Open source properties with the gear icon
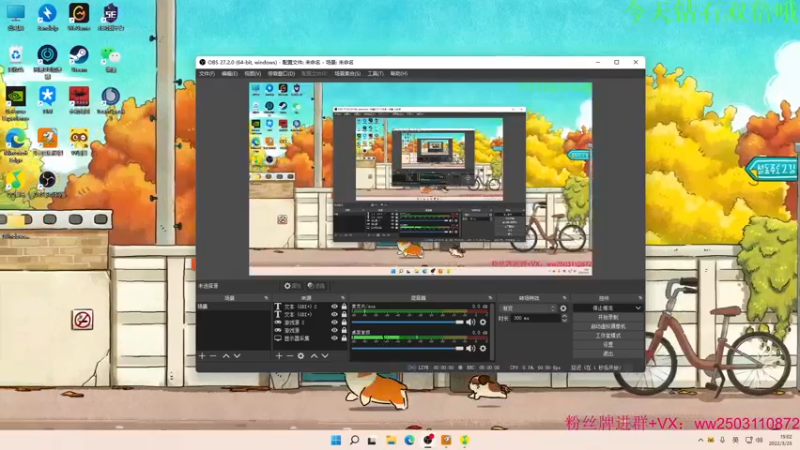The width and height of the screenshot is (800, 450). pyautogui.click(x=301, y=356)
